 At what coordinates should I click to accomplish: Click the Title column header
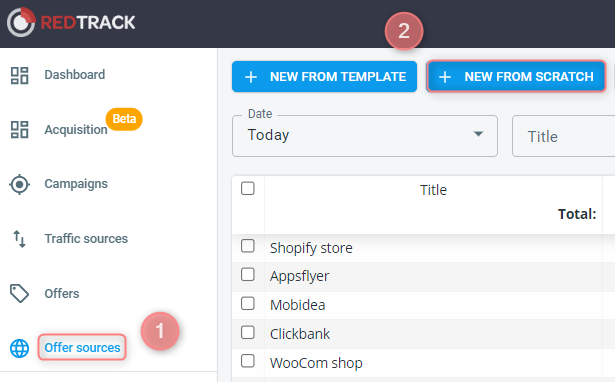coord(433,190)
